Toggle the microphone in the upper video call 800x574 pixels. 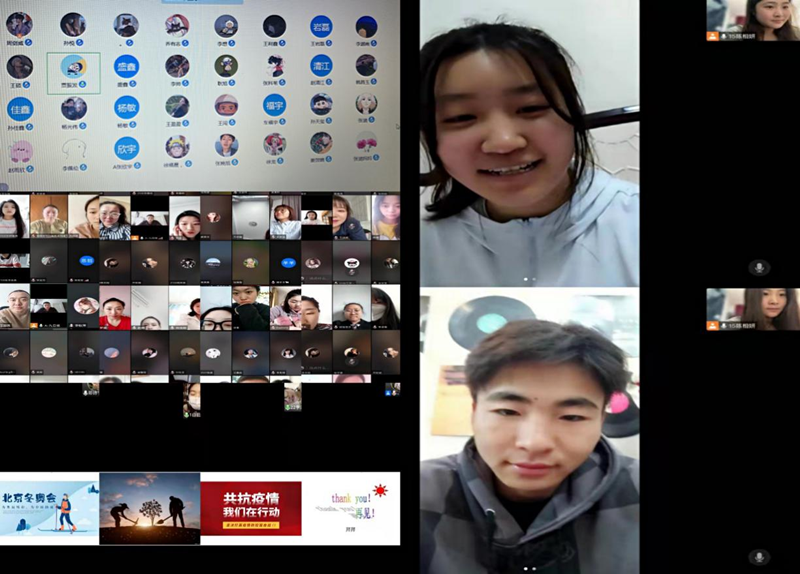[x=759, y=267]
